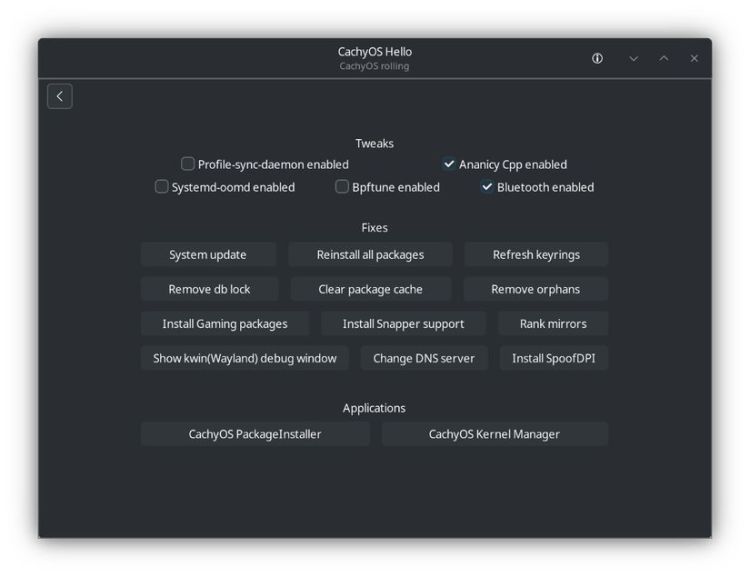Maximize window with the up chevron icon
The width and height of the screenshot is (750, 576).
click(663, 59)
